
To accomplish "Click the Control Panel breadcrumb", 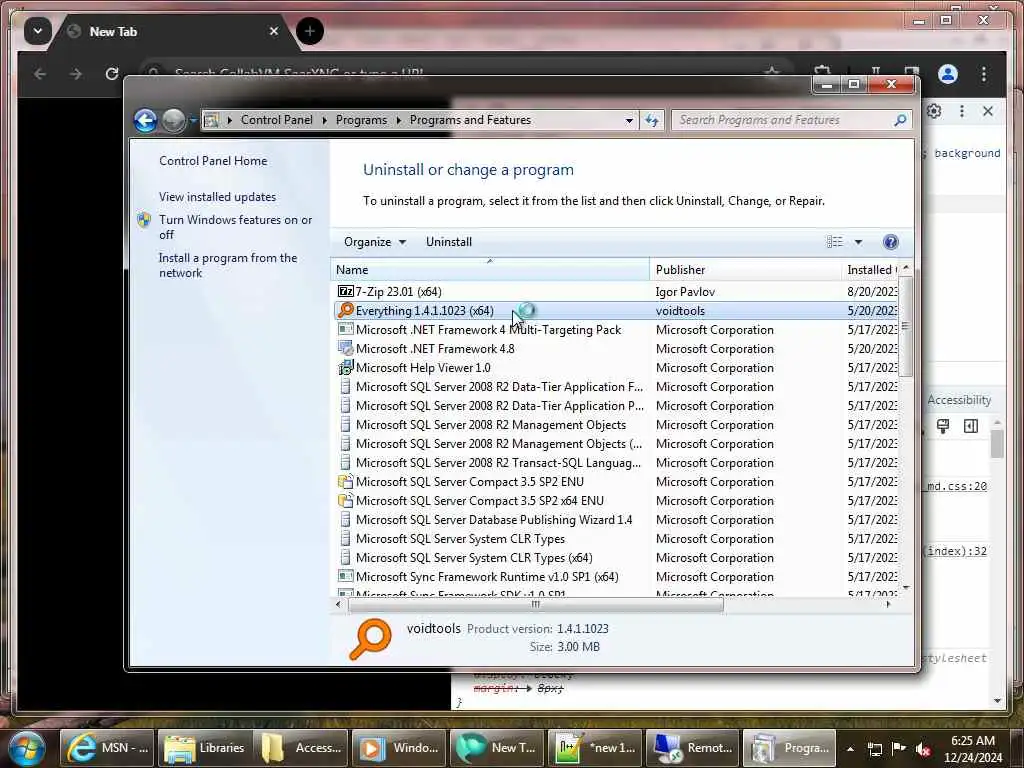I will pos(277,120).
